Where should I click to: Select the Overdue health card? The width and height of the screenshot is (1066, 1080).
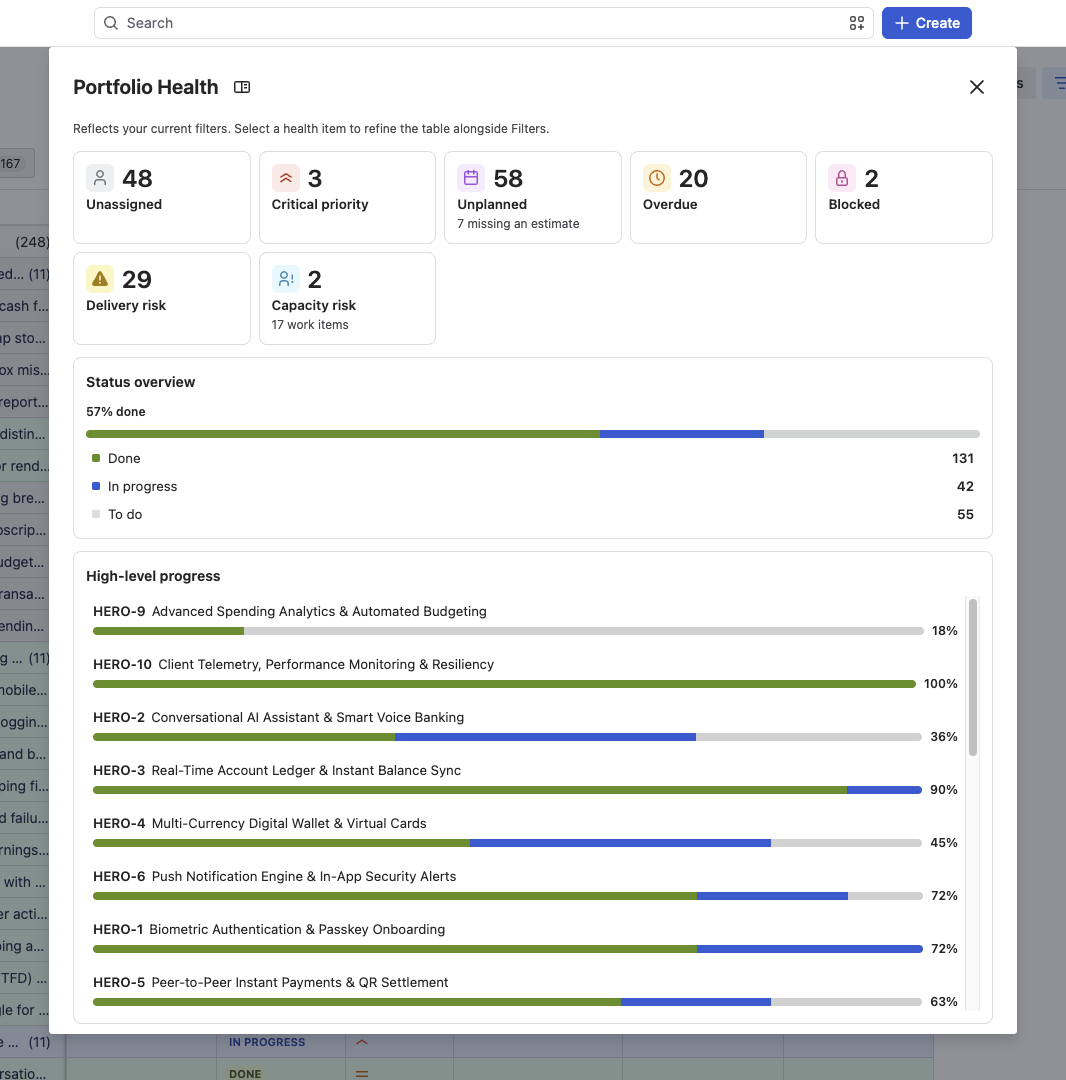[718, 198]
